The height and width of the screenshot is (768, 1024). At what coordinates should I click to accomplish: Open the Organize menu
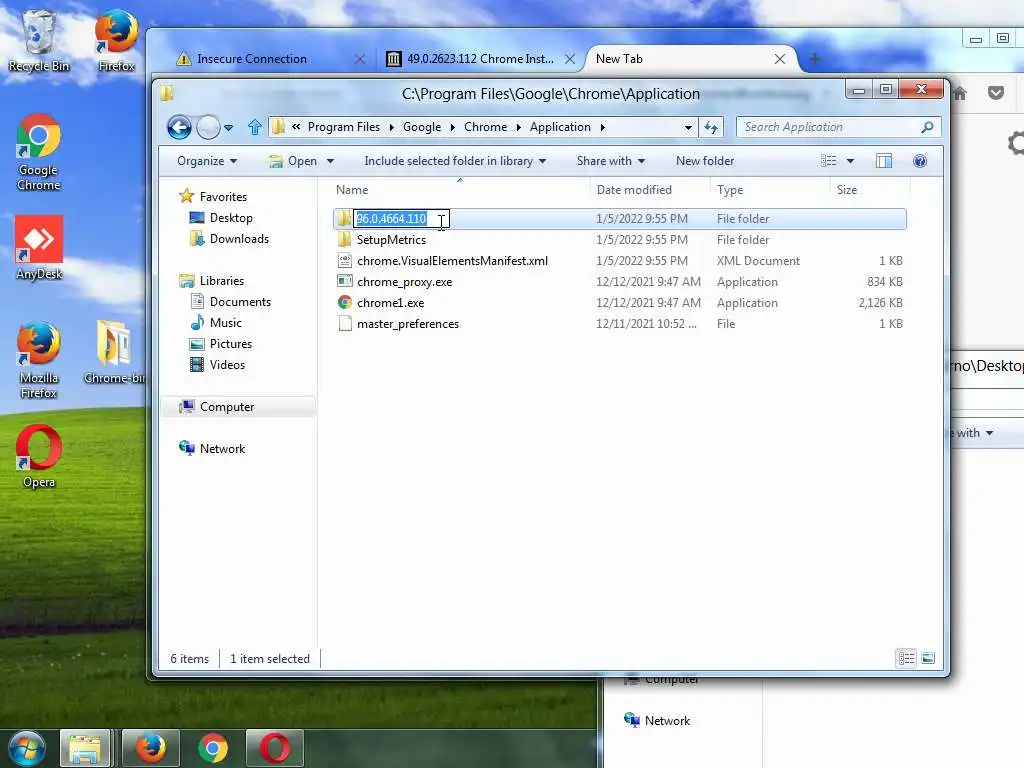pyautogui.click(x=207, y=161)
